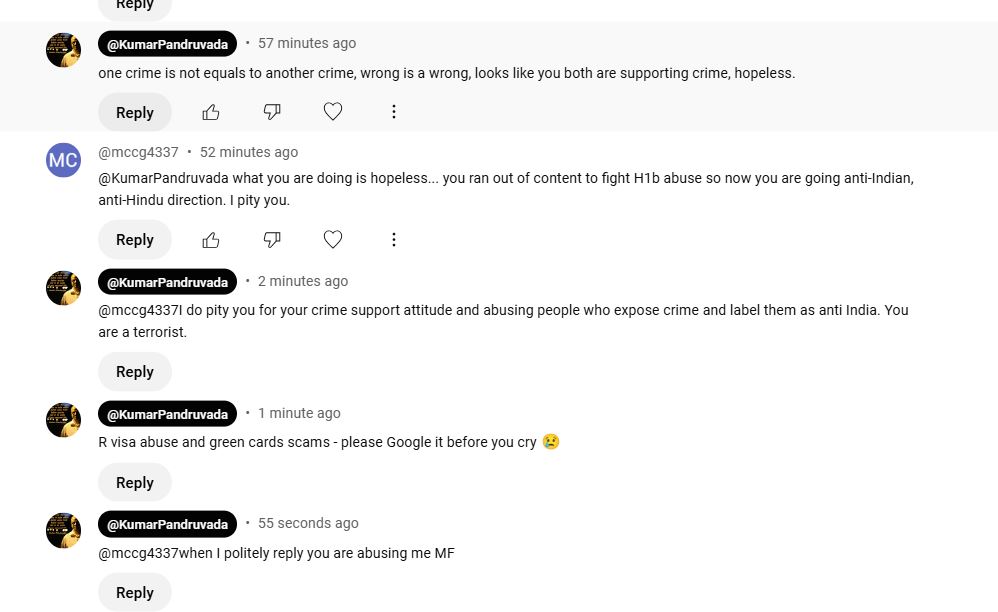Viewport: 998px width, 612px height.
Task: Open the "52 minutes ago" timestamp link
Action: click(x=249, y=152)
